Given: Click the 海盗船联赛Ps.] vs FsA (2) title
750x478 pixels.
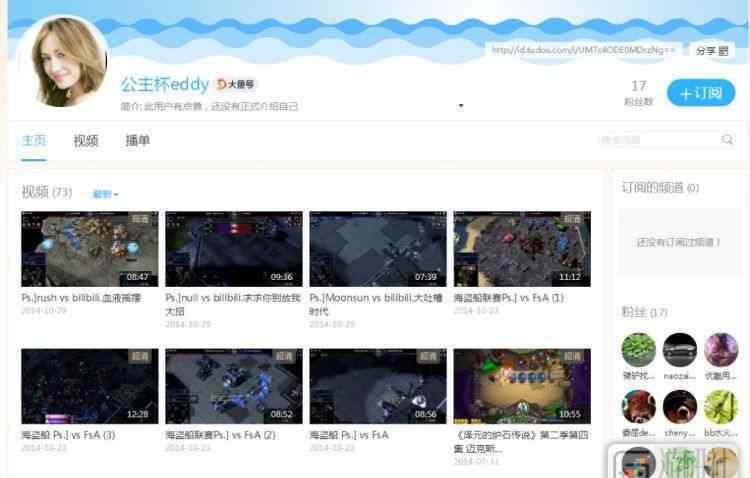Looking at the screenshot, I should (221, 435).
